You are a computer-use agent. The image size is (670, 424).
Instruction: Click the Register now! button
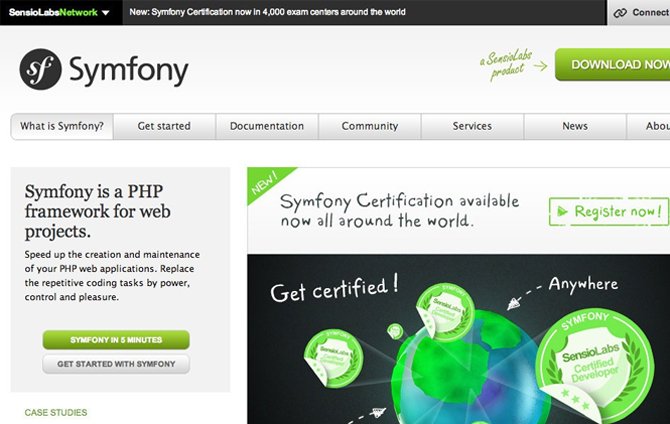tap(609, 211)
